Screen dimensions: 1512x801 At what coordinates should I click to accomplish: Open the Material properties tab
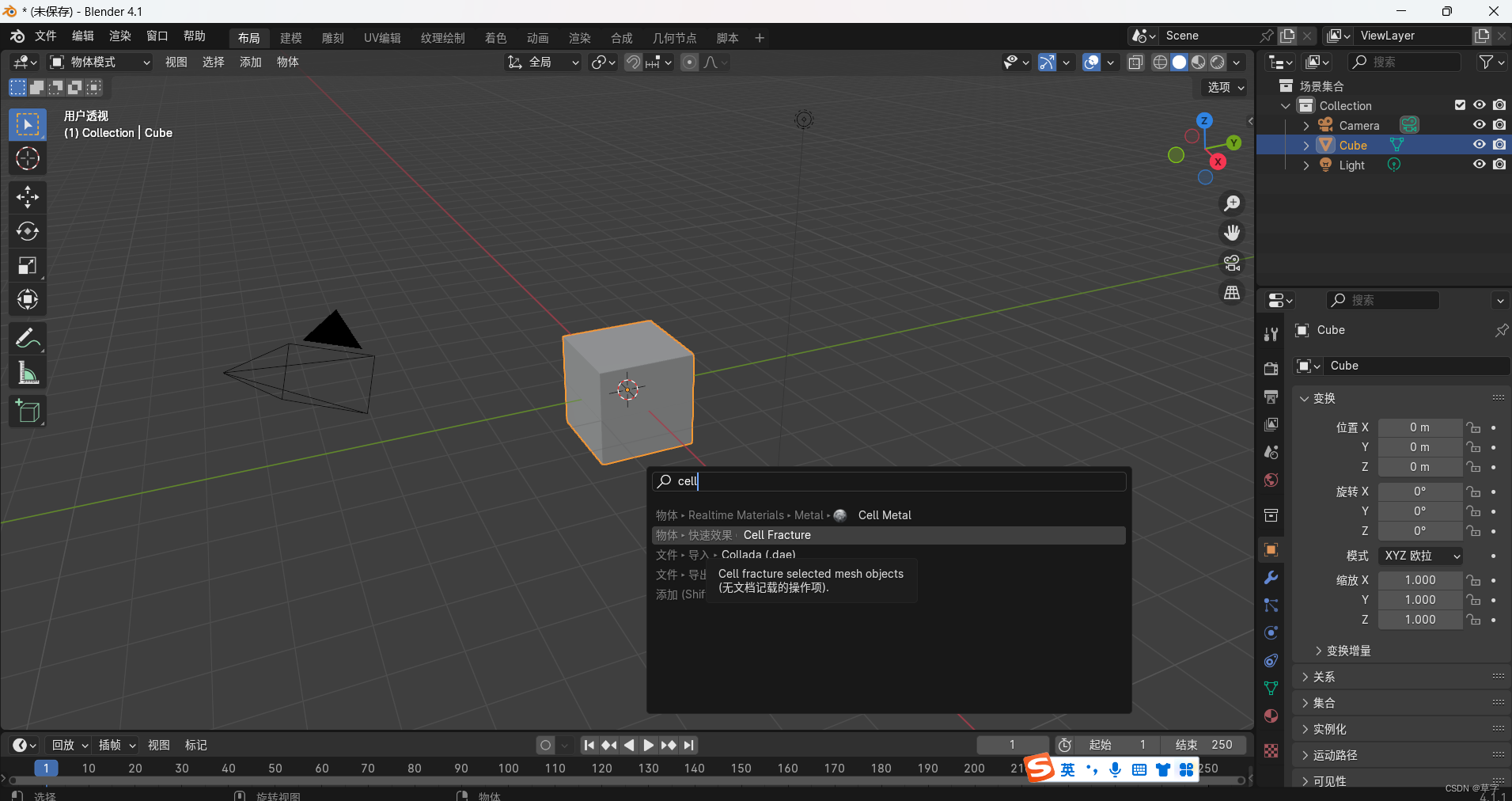pyautogui.click(x=1271, y=716)
